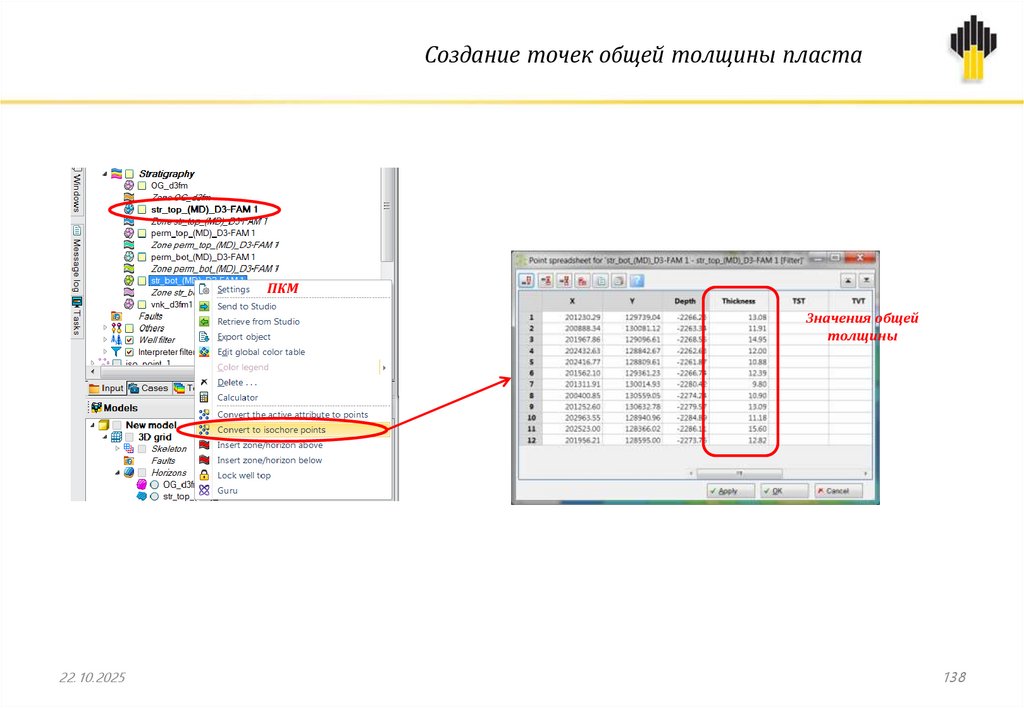This screenshot has width=1024, height=708.
Task: Click the second toolbar icon in the Point spreadsheet
Action: tap(546, 281)
